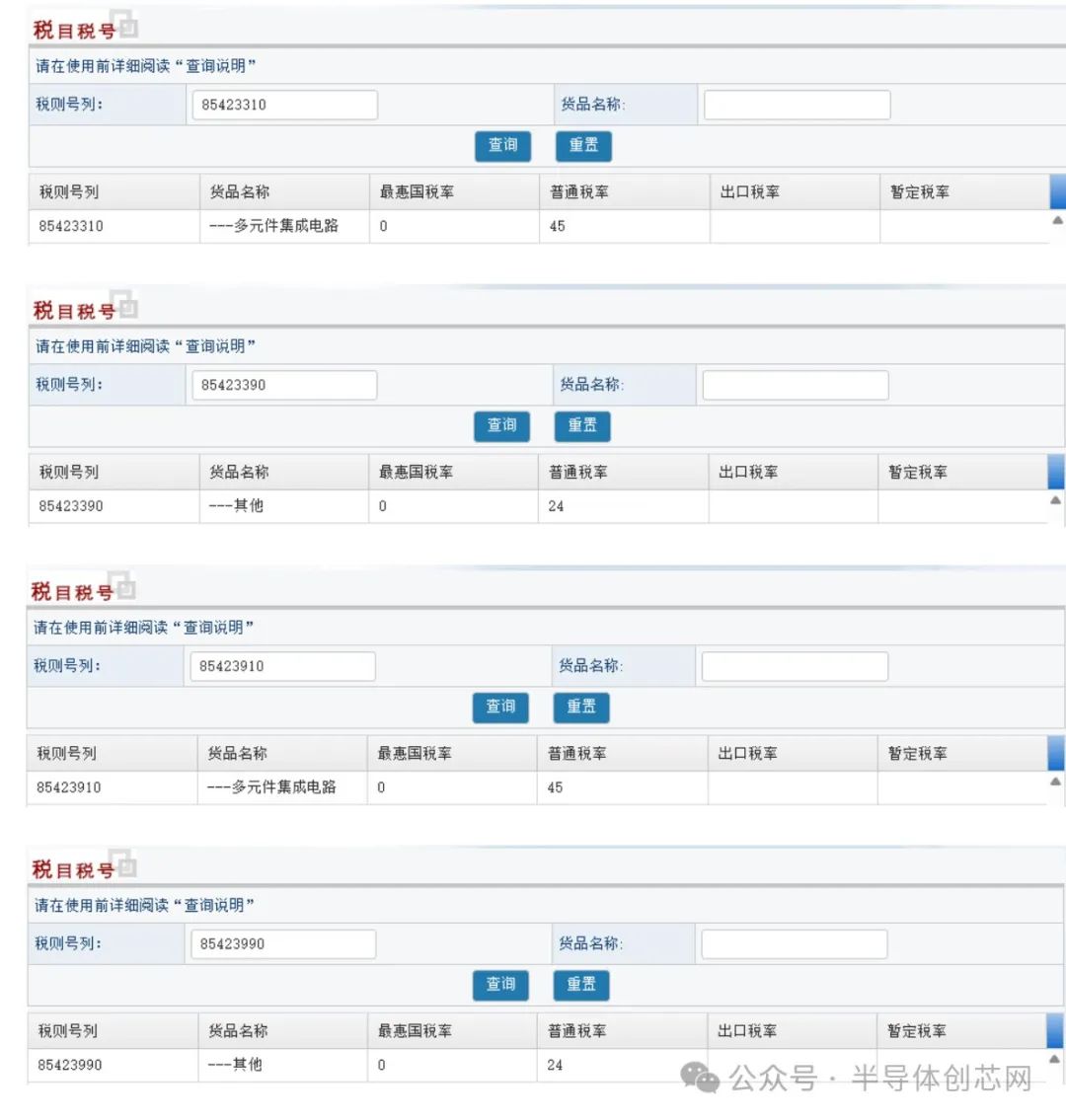Click 最惠国税率 value 0 in 85423390 row

(x=383, y=506)
